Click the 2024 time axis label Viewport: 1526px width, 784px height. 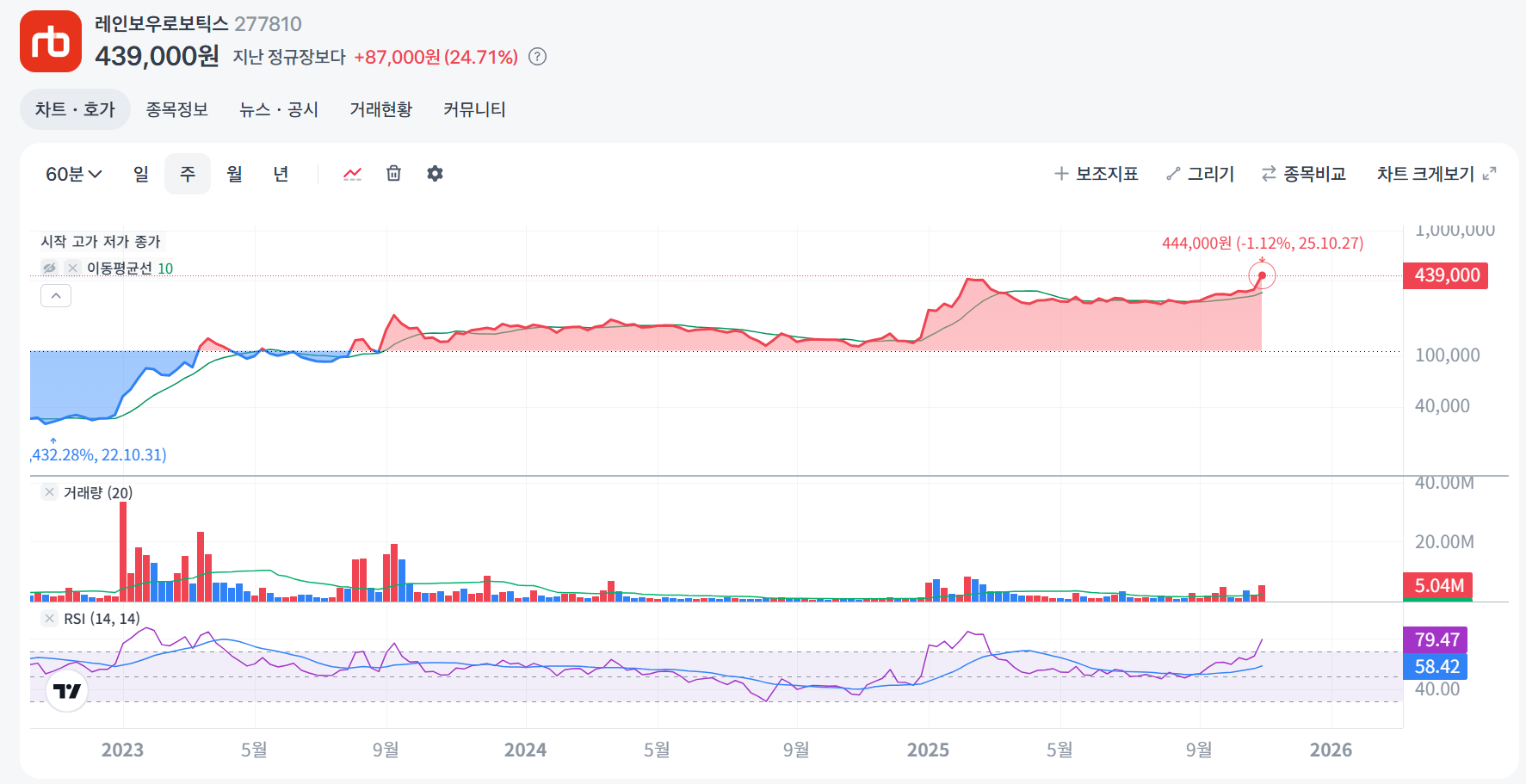525,750
